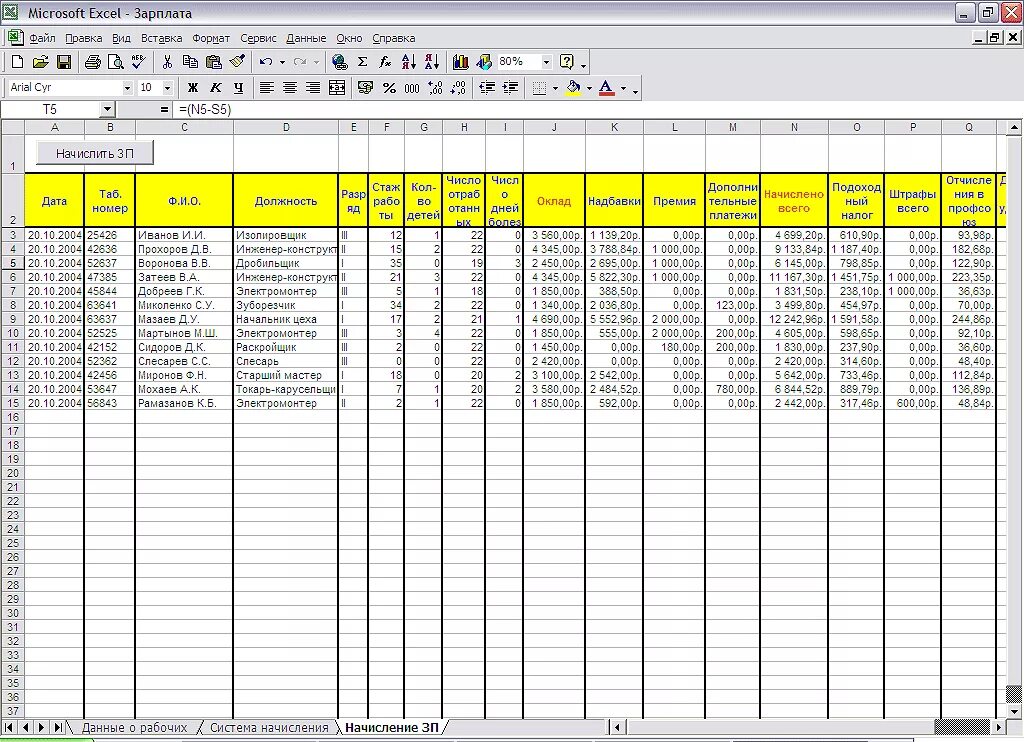
Task: Align text left
Action: coord(266,88)
